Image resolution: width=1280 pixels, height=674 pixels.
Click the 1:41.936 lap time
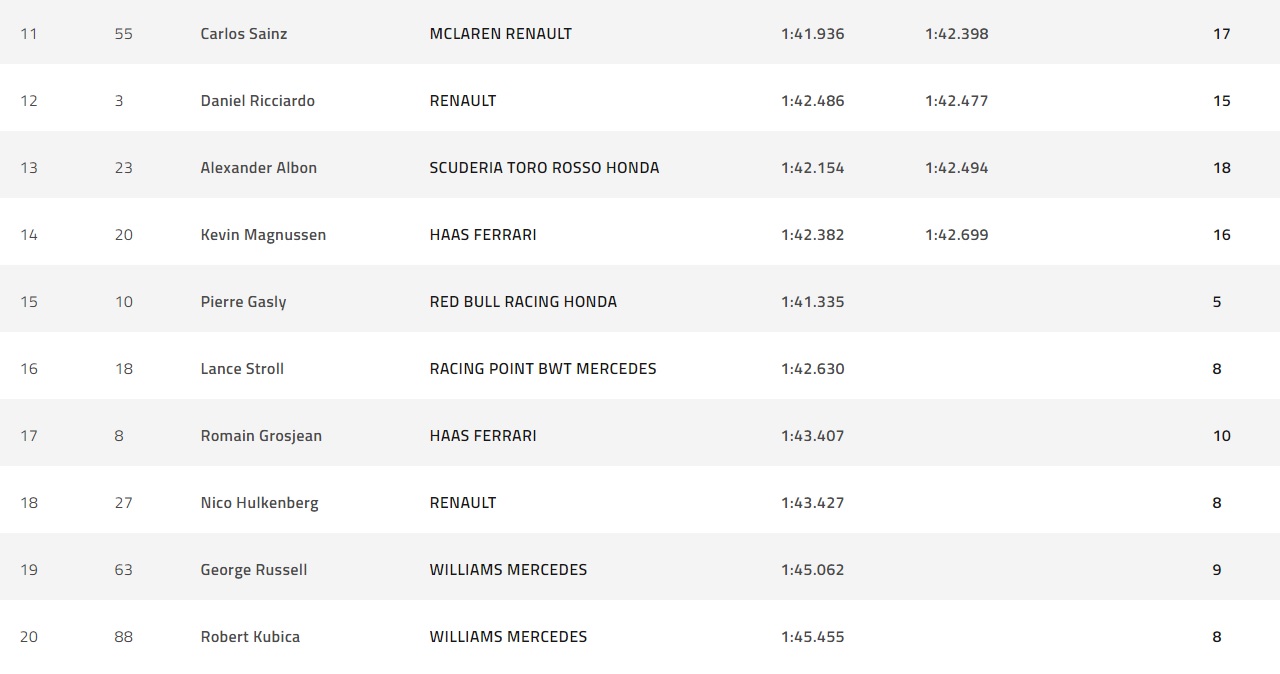[812, 34]
